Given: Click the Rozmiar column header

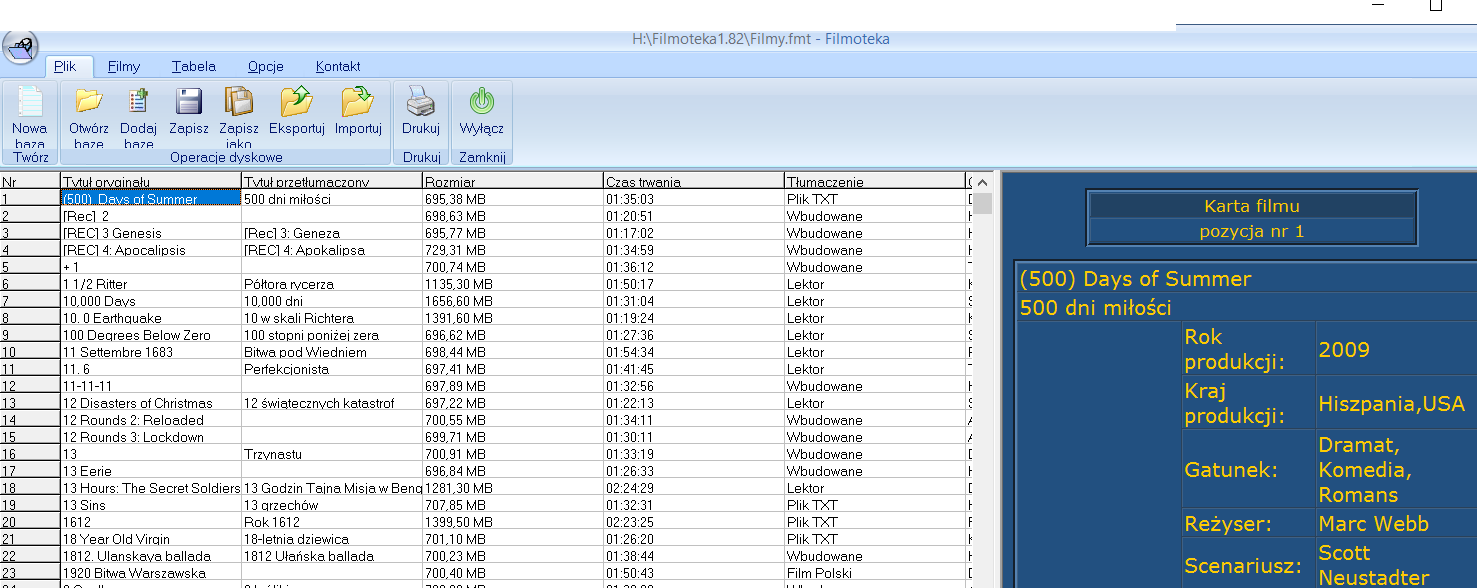Looking at the screenshot, I should pyautogui.click(x=512, y=182).
